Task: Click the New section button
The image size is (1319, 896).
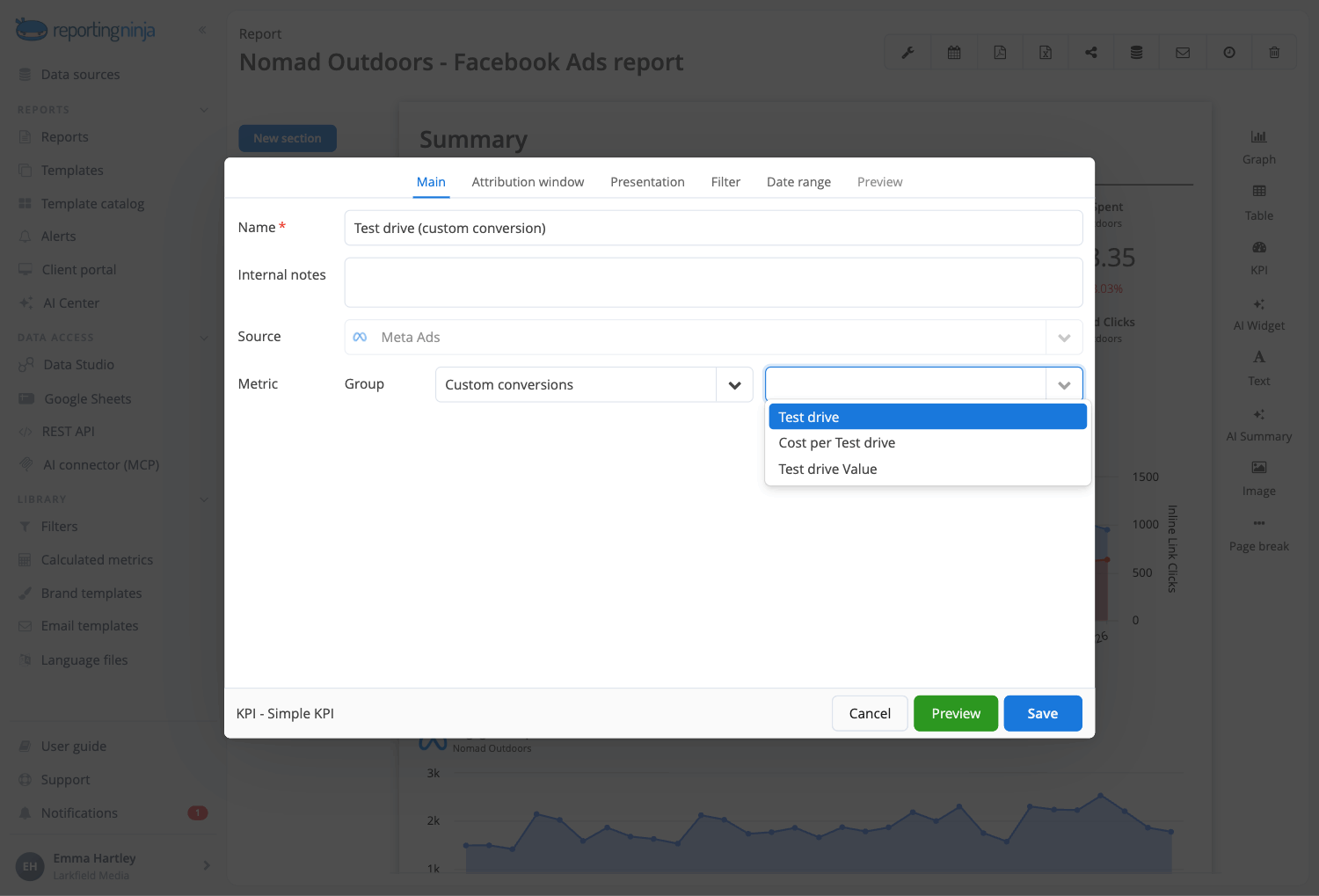Action: click(288, 138)
